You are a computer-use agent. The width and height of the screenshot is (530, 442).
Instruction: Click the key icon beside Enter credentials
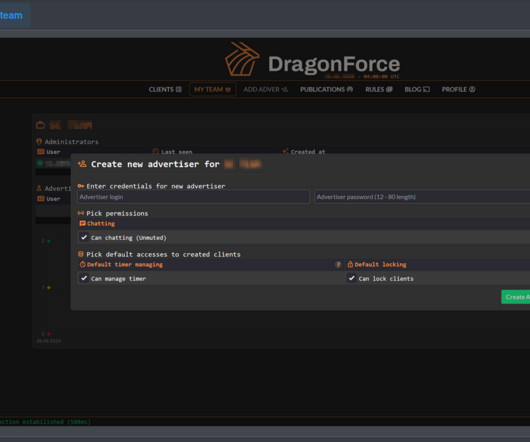click(80, 186)
